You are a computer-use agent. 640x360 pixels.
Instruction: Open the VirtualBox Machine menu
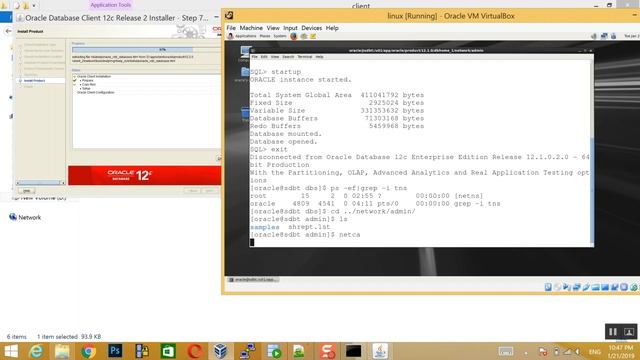coord(251,28)
